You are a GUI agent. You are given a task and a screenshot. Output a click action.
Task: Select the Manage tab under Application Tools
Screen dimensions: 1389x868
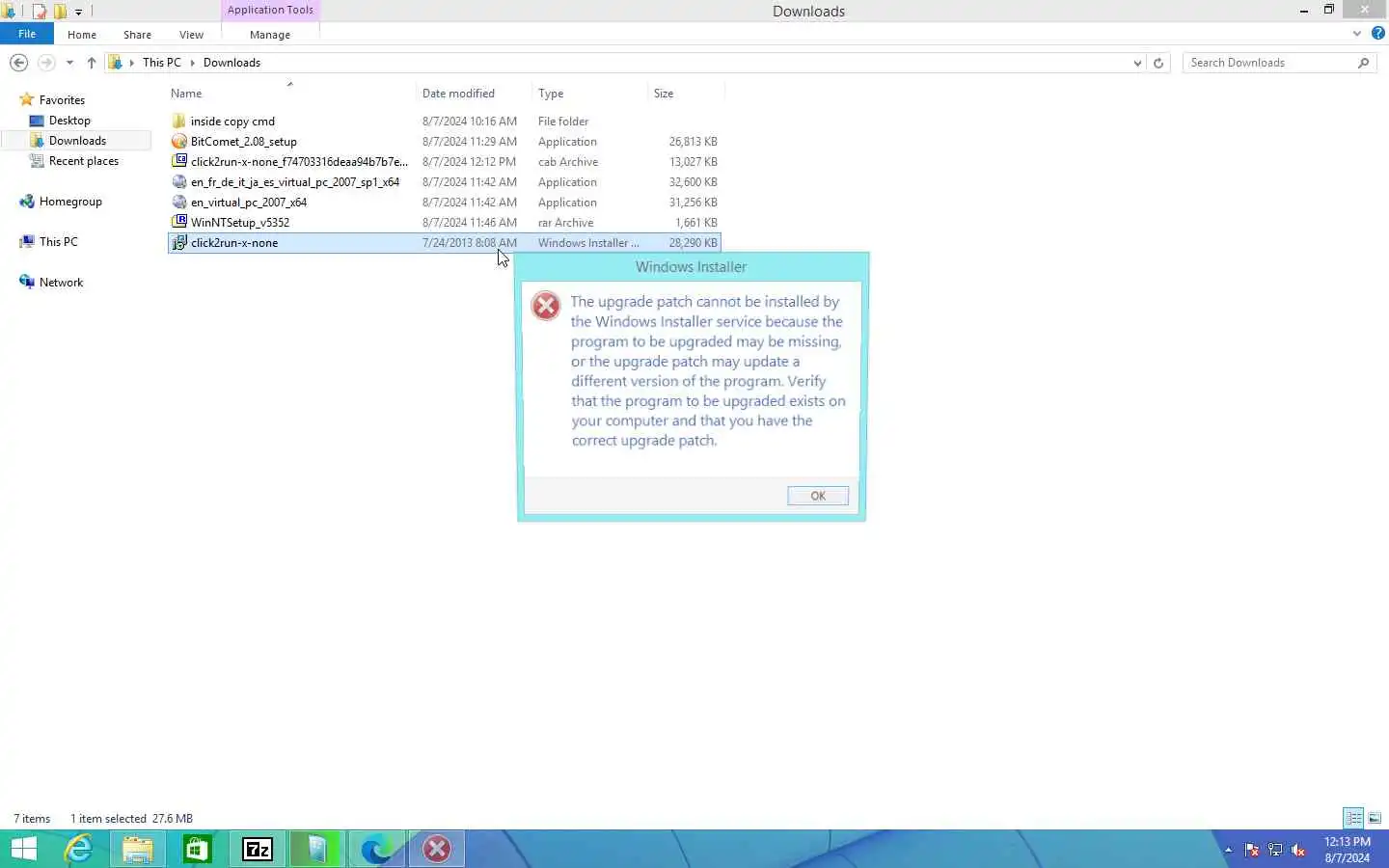270,35
